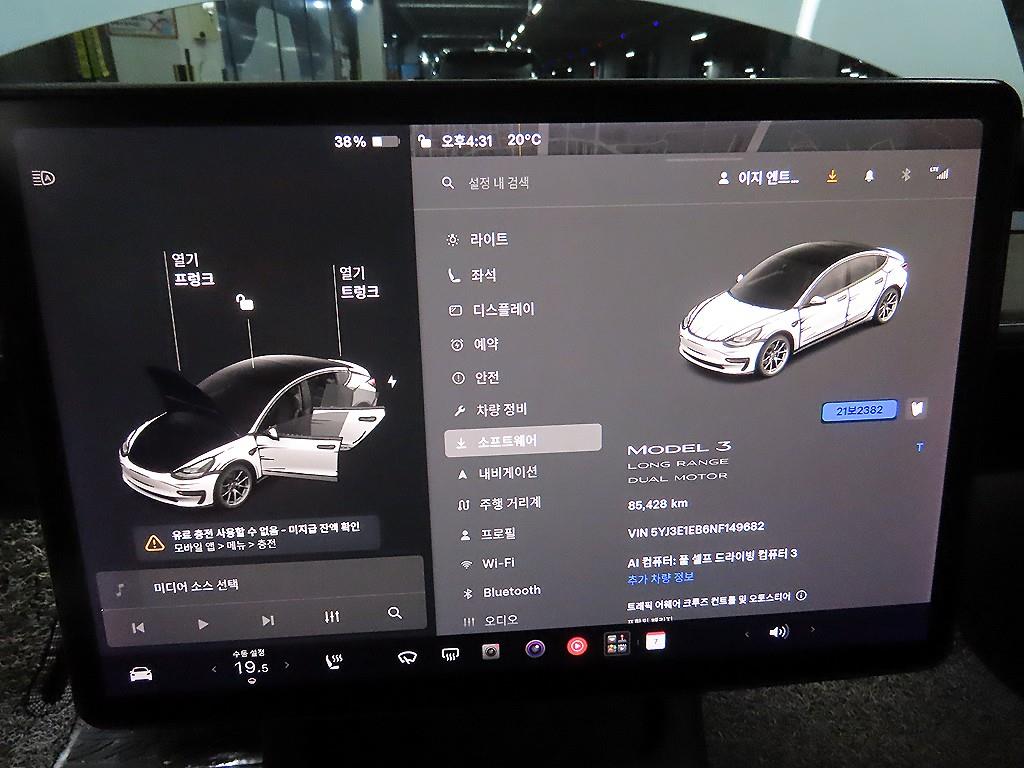Tap 열기 프렁크 to open the frunk

point(193,269)
